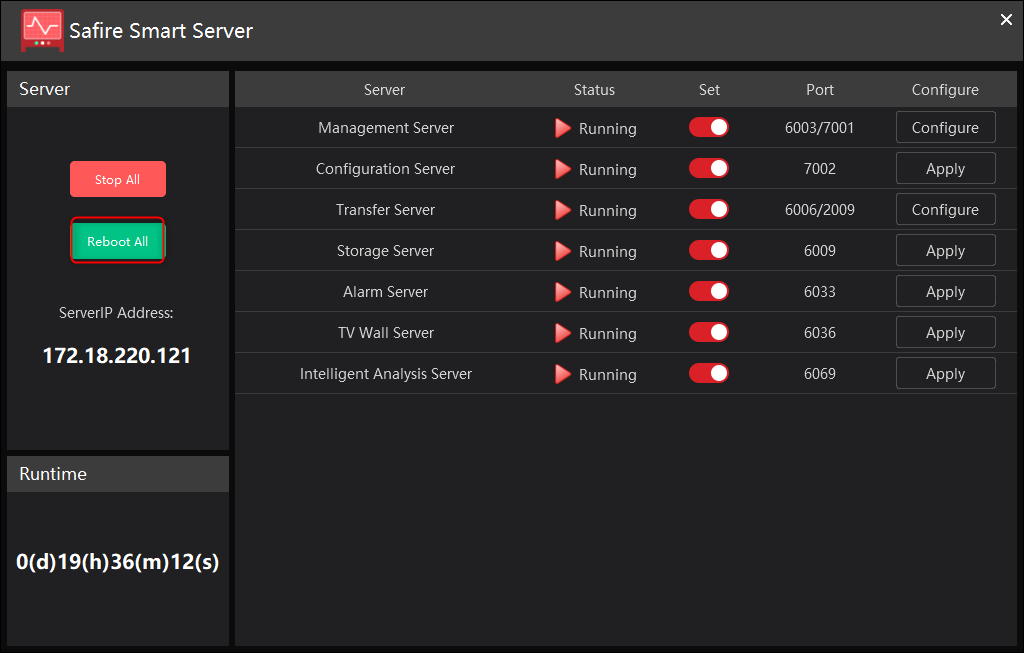Click the status play icon beside Configuration Server

[563, 169]
